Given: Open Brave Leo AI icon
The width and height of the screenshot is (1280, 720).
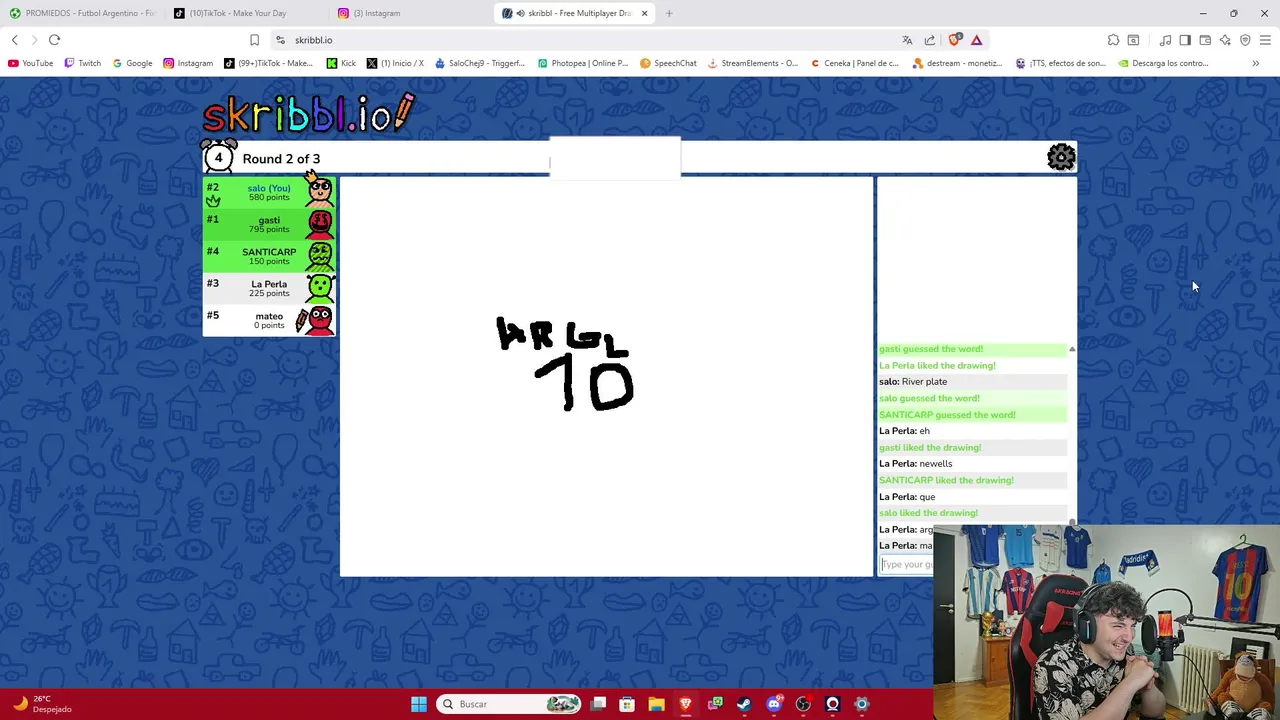Looking at the screenshot, I should (1225, 40).
